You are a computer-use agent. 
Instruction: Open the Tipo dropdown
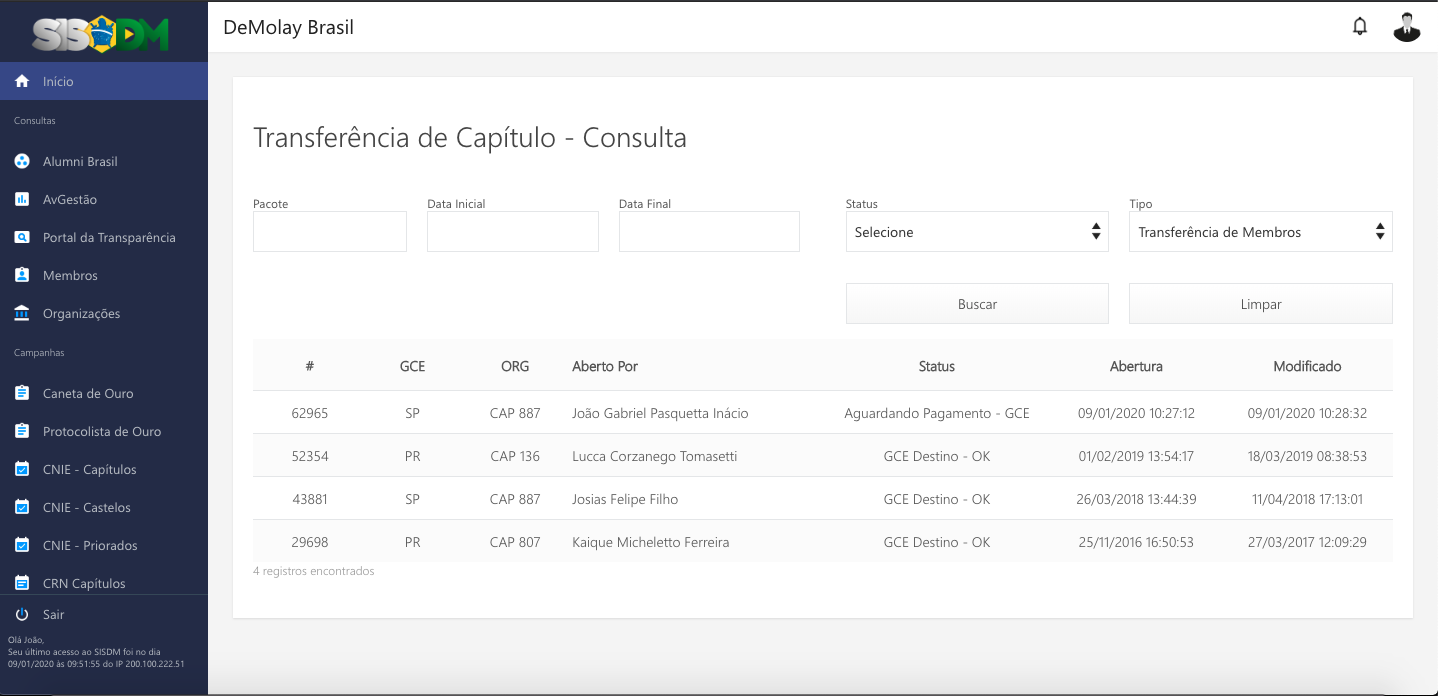pos(1260,232)
